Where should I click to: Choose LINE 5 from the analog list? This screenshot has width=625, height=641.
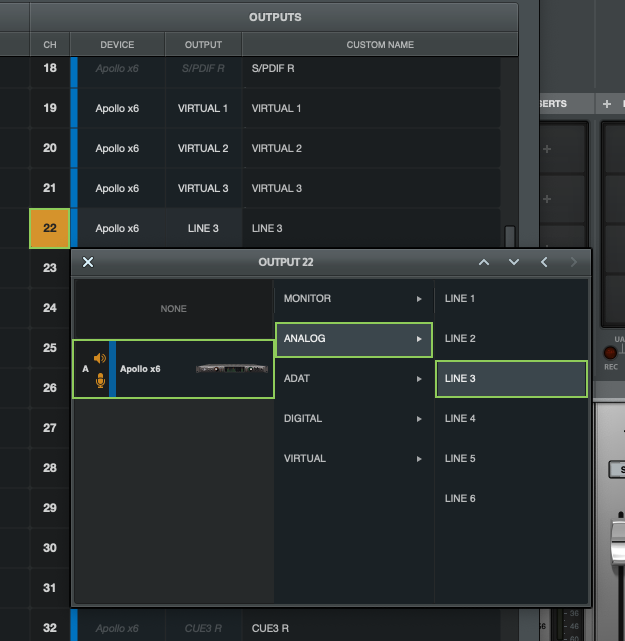pyautogui.click(x=510, y=459)
